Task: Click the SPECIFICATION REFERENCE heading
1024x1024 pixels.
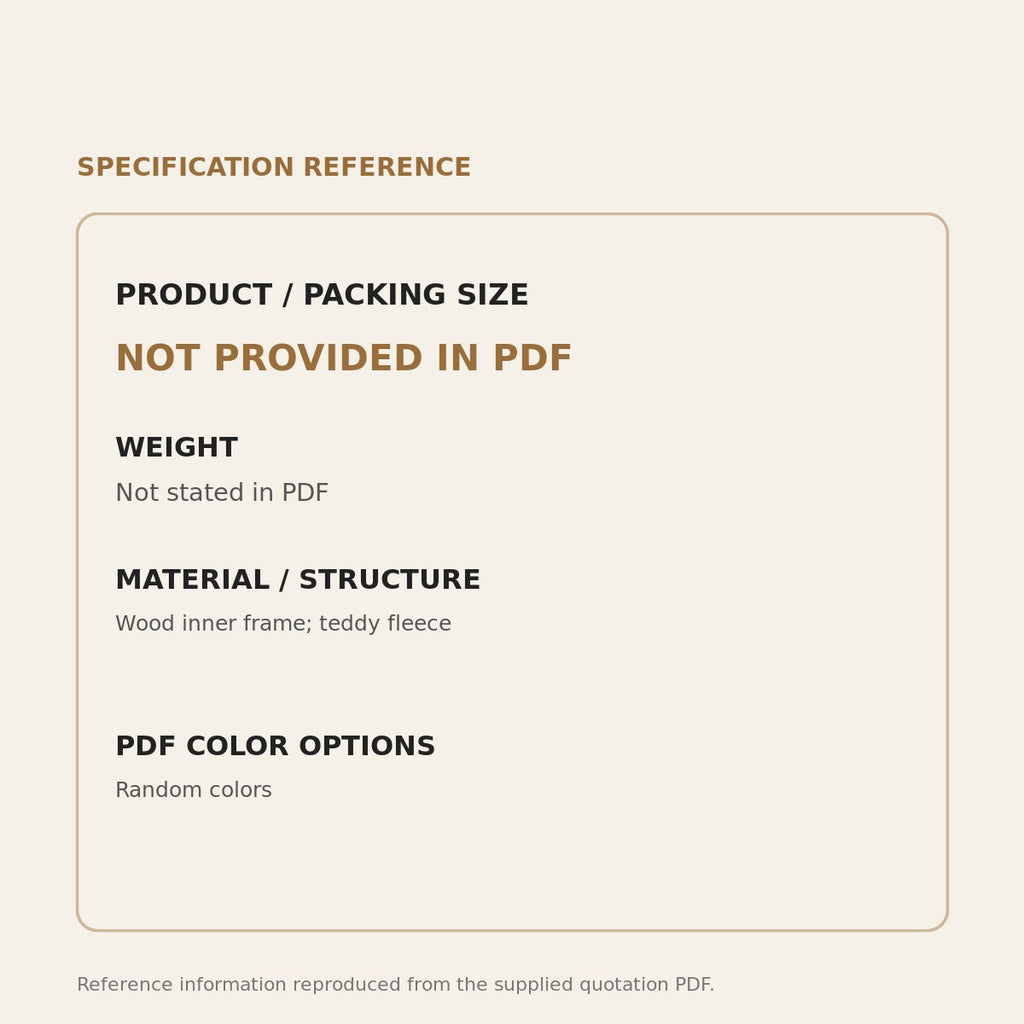Action: pos(274,167)
